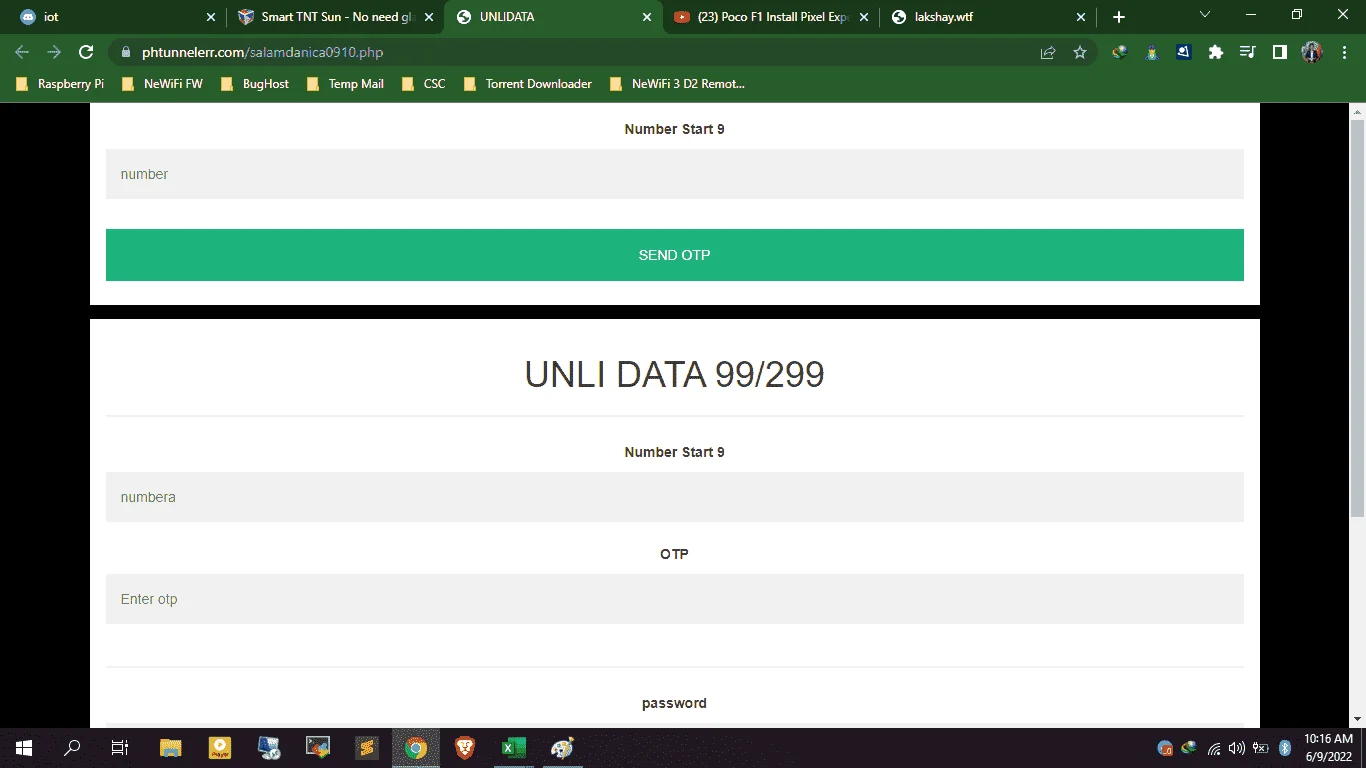Click the scrollbar down arrow
The image size is (1366, 768).
(1357, 718)
